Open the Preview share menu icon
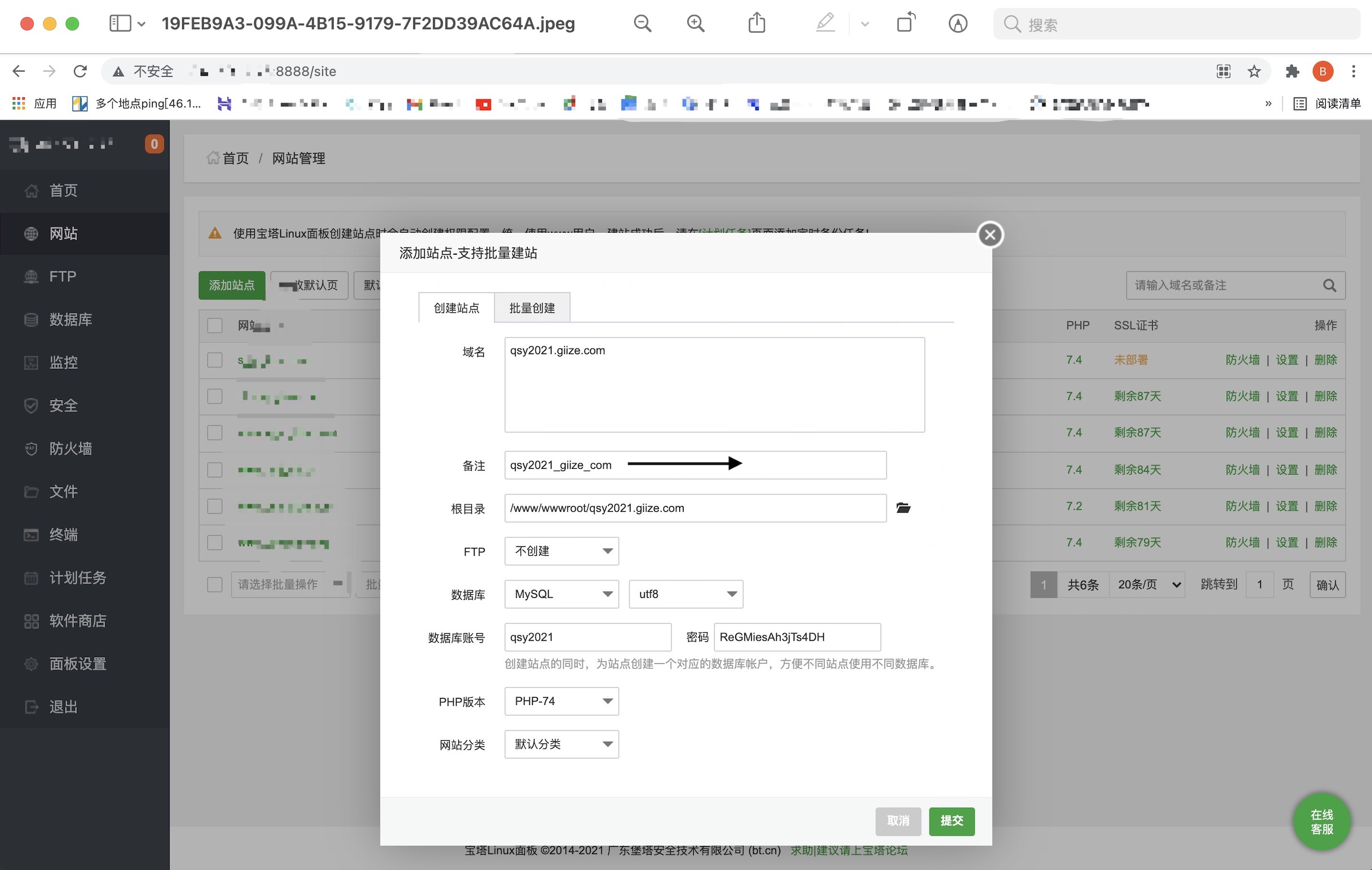This screenshot has height=870, width=1372. 757,23
